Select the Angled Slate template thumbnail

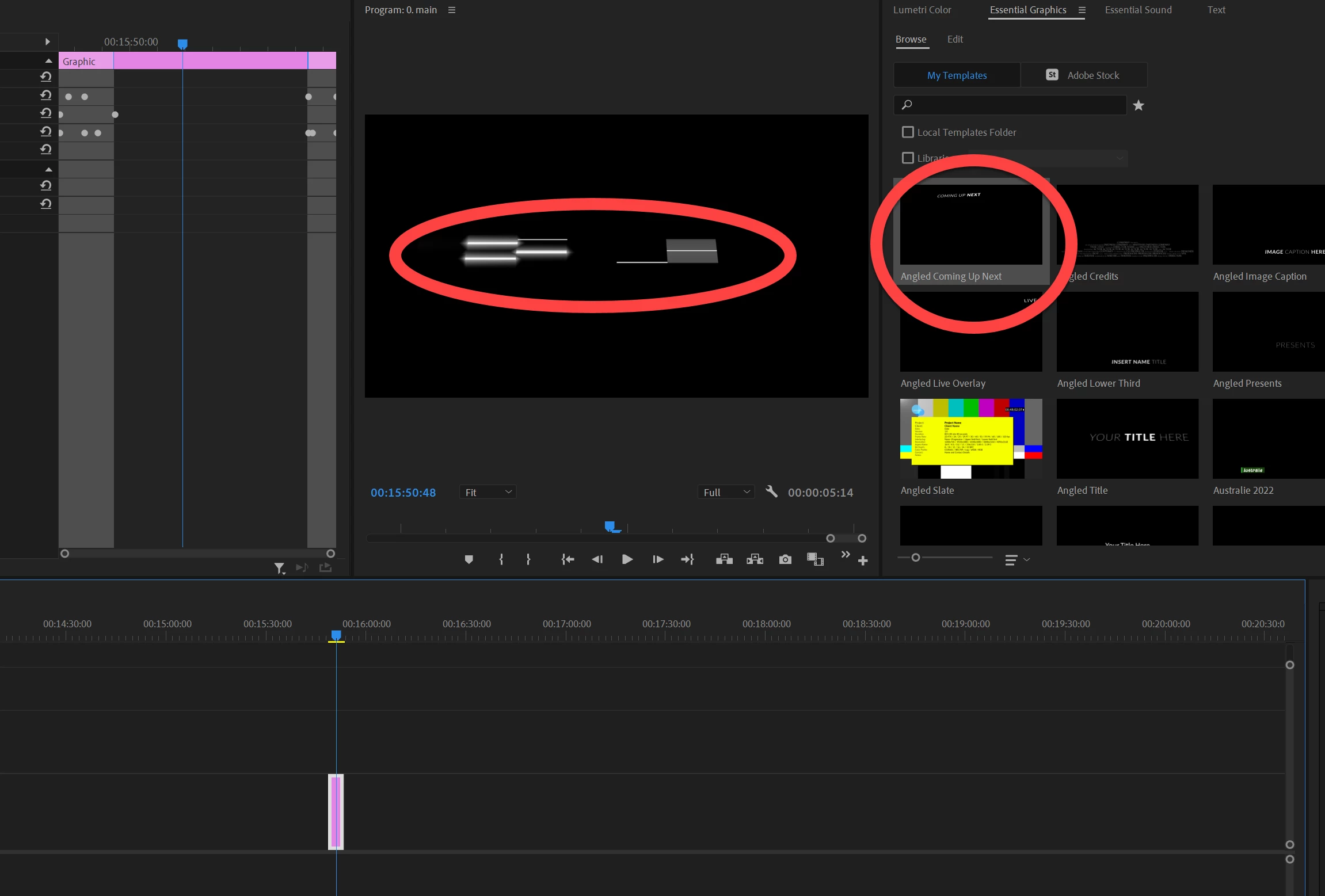pos(970,439)
